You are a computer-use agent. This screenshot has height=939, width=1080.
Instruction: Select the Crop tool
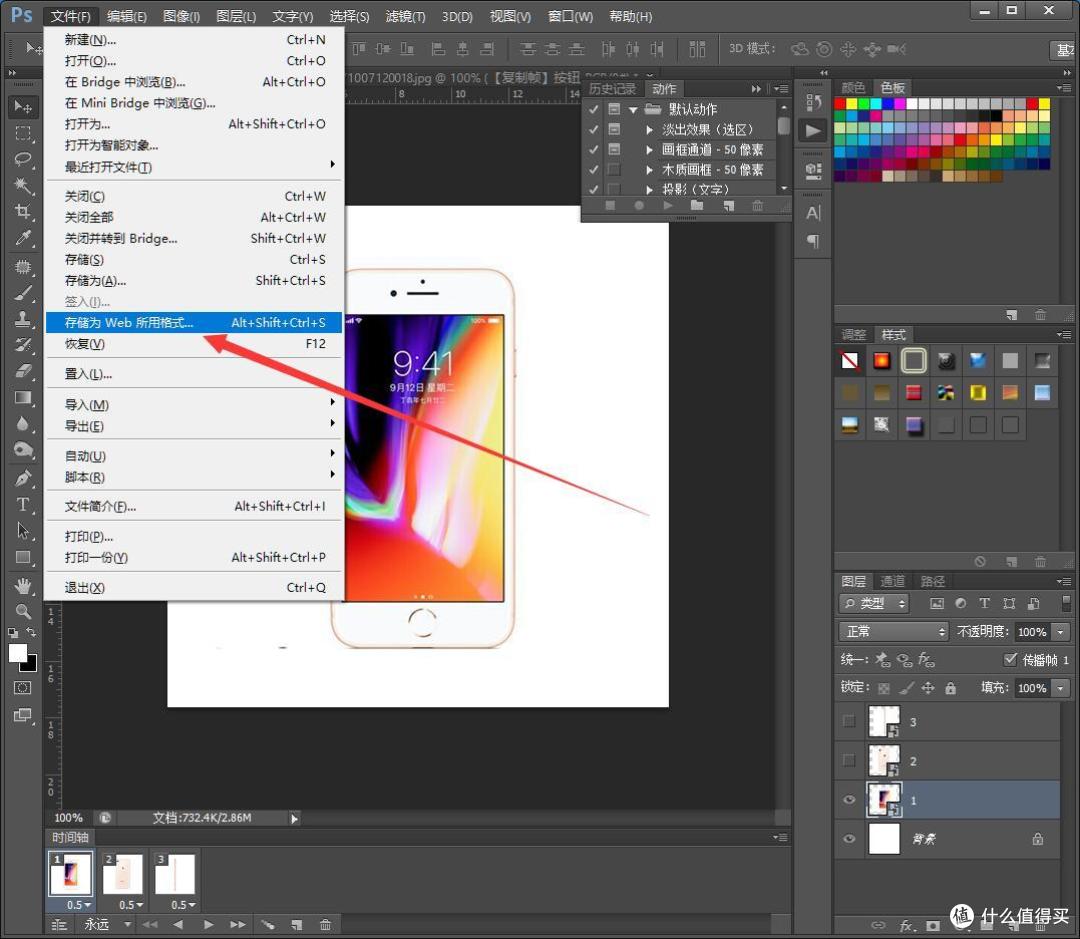point(23,211)
